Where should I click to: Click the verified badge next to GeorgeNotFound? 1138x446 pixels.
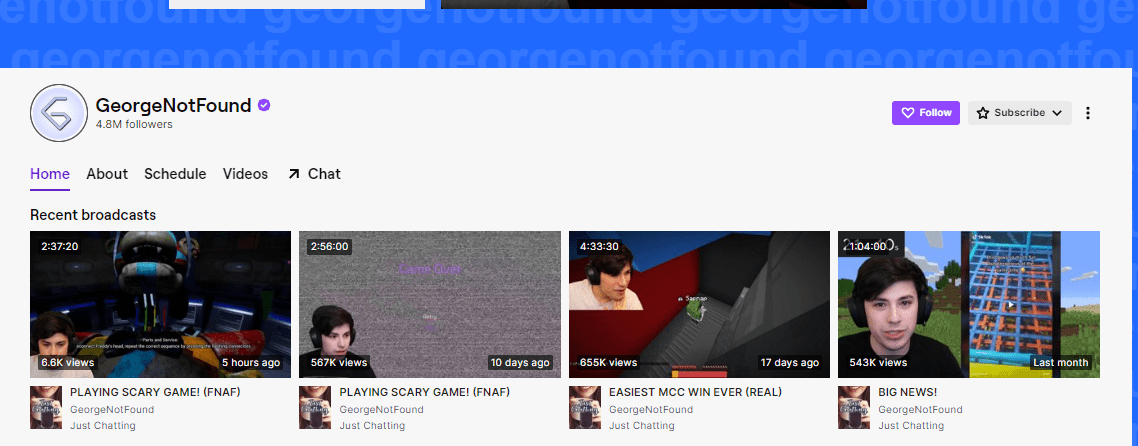pyautogui.click(x=264, y=105)
